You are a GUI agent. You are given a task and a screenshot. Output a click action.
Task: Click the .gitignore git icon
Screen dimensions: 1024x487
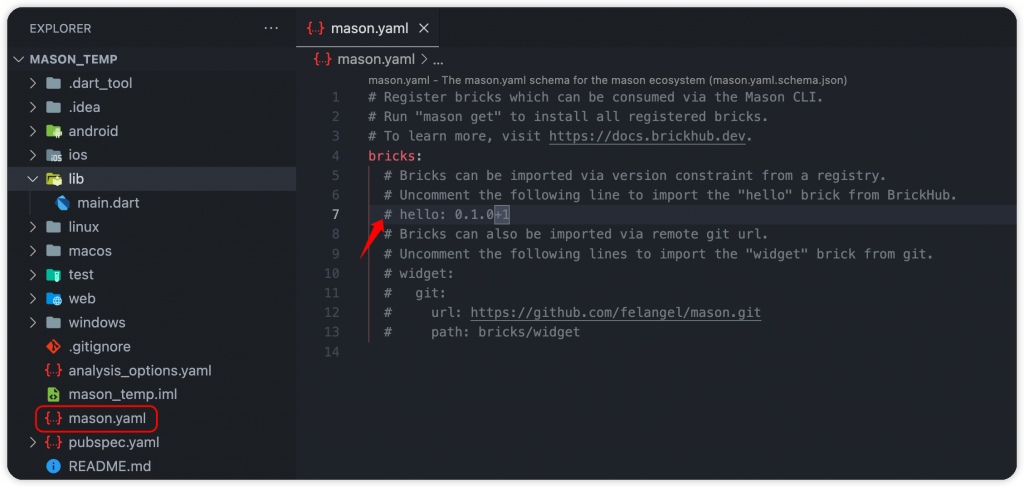54,347
